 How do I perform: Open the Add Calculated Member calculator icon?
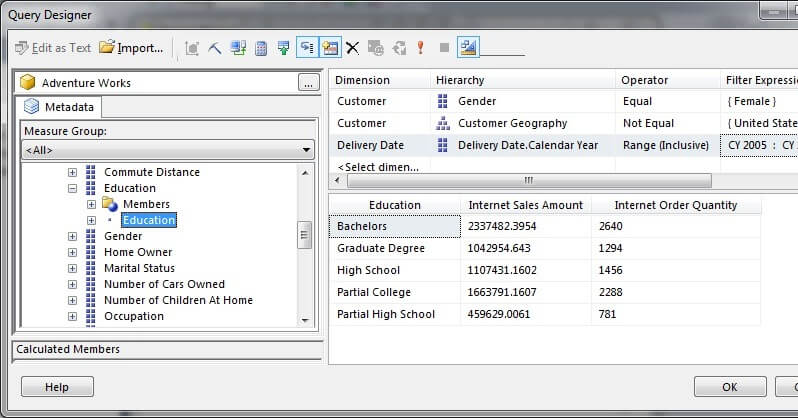point(261,48)
